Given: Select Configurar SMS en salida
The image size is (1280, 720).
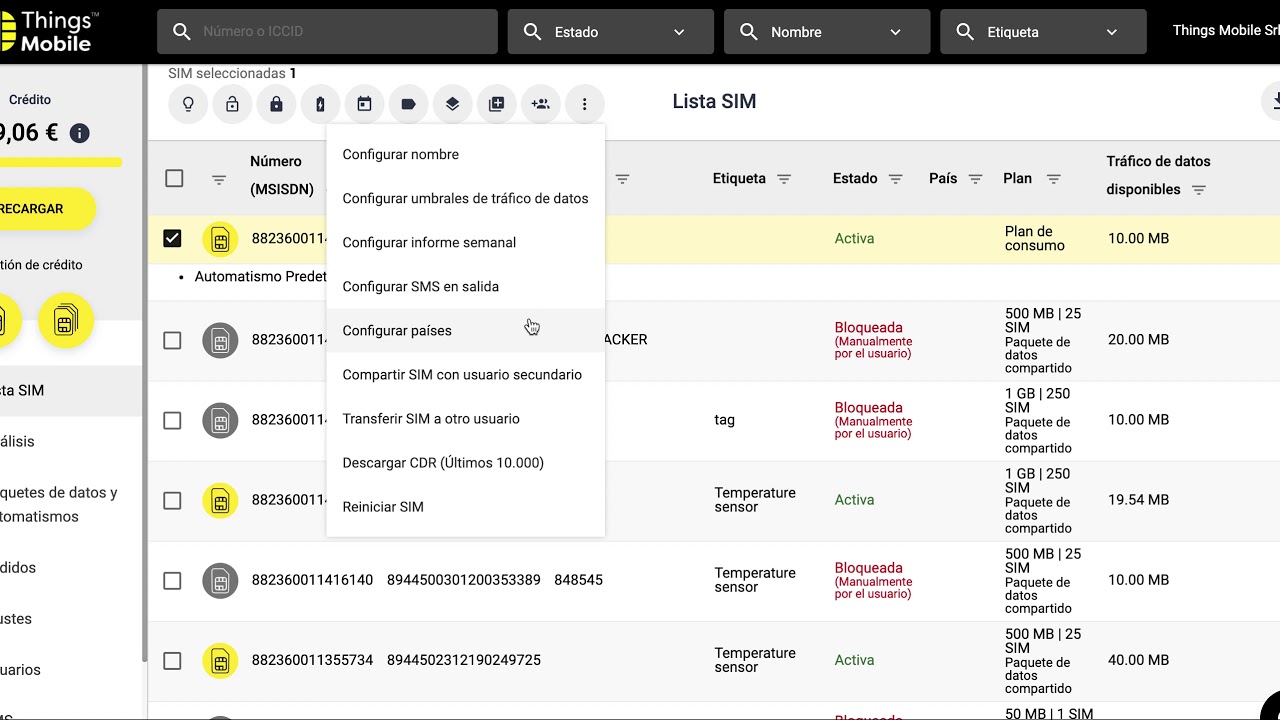Looking at the screenshot, I should click(465, 286).
